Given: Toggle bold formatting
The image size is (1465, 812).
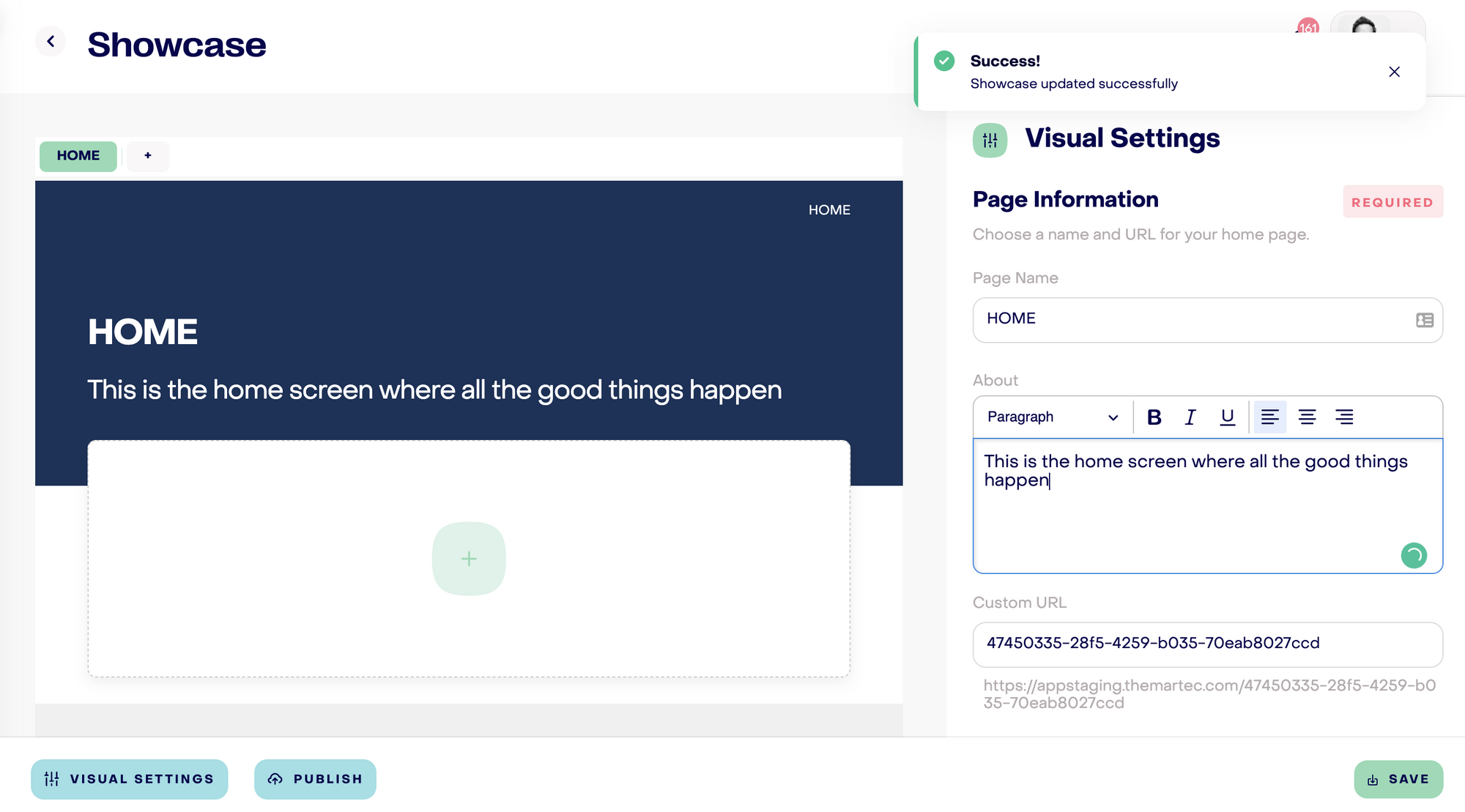Looking at the screenshot, I should pos(1154,417).
